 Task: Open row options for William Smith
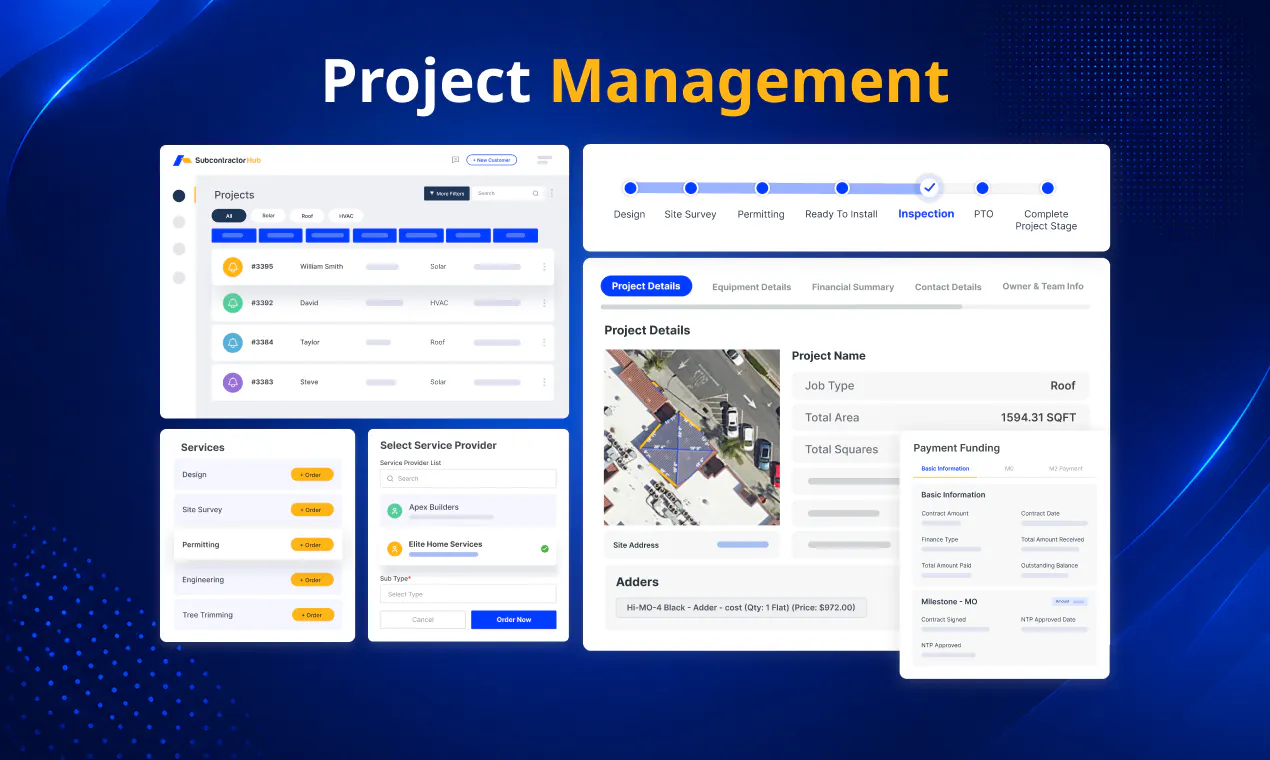544,267
